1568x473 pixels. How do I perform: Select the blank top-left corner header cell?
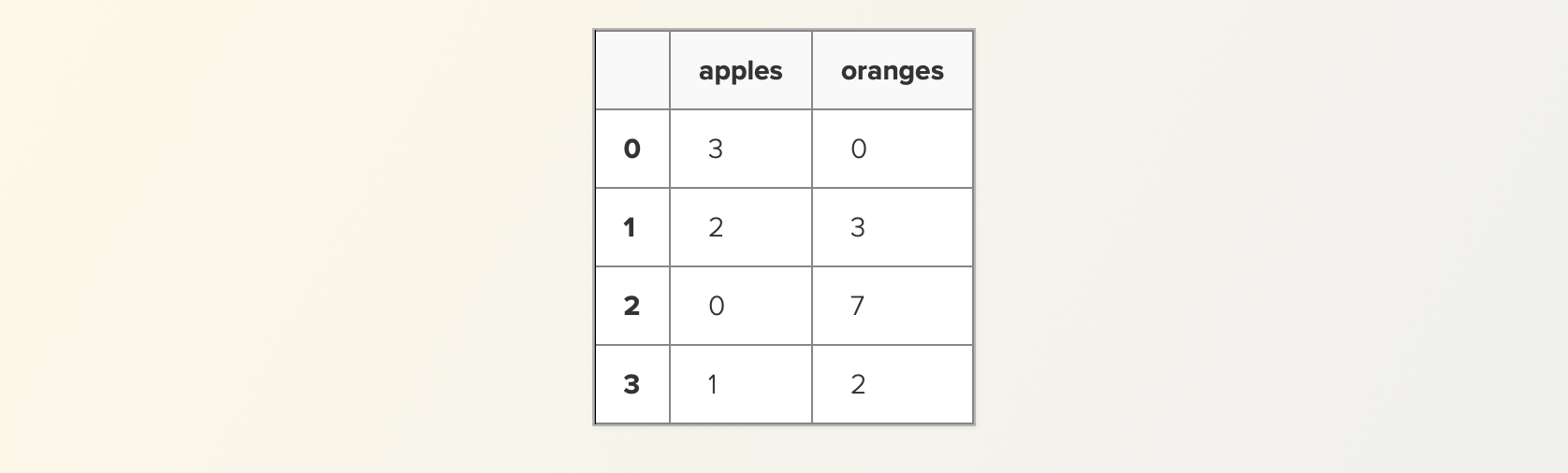click(x=632, y=70)
